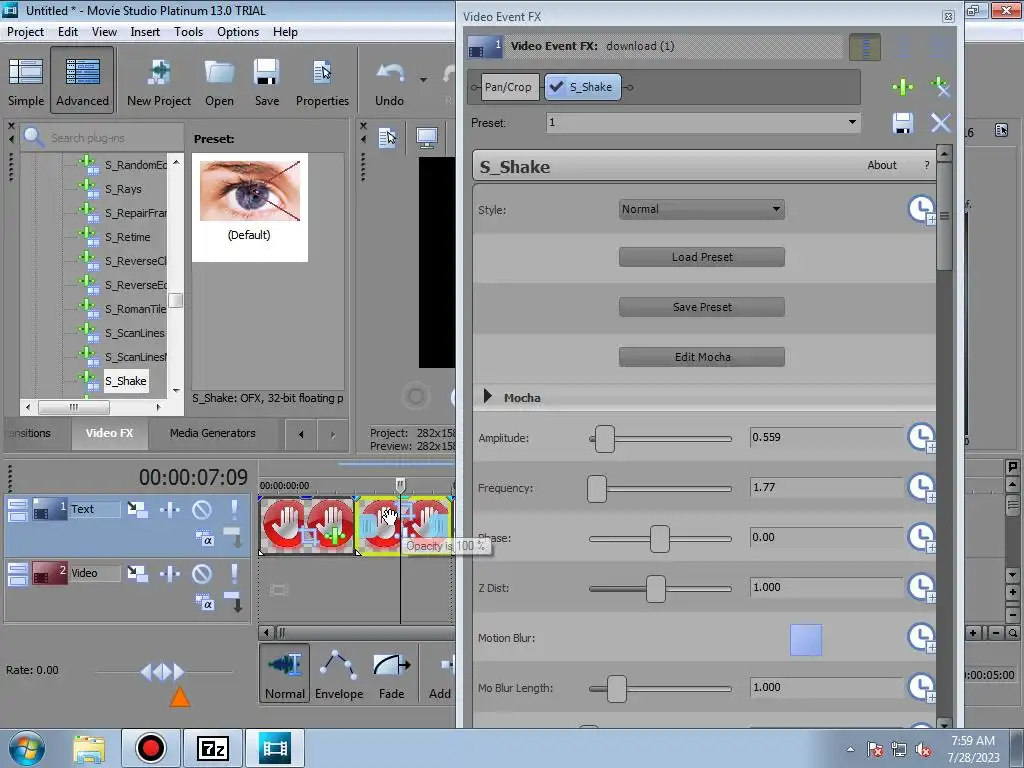Select Pan/Crop in the FX chain

(x=508, y=87)
